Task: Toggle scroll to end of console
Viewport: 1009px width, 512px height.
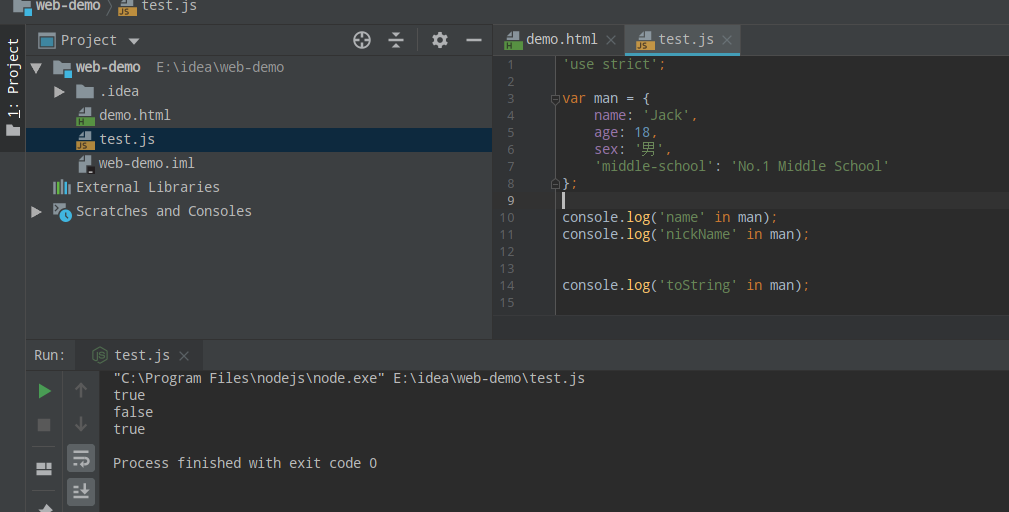Action: point(81,492)
